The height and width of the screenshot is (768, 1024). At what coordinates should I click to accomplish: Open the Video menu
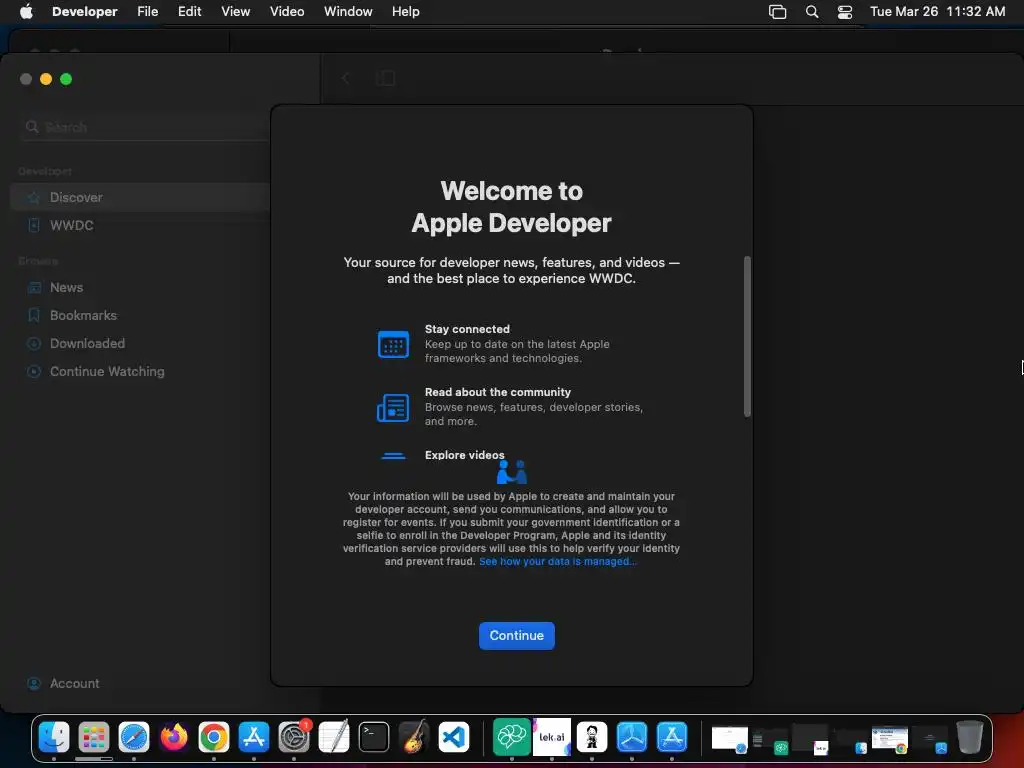(x=287, y=12)
